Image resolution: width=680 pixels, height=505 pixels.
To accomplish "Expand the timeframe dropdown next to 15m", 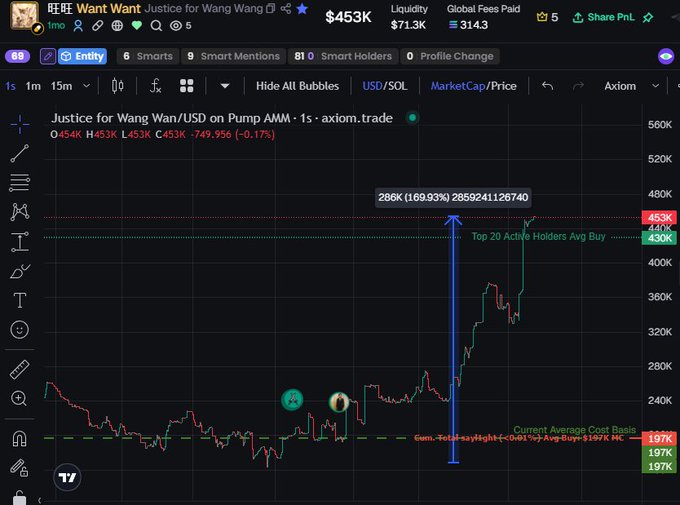I will 86,86.
